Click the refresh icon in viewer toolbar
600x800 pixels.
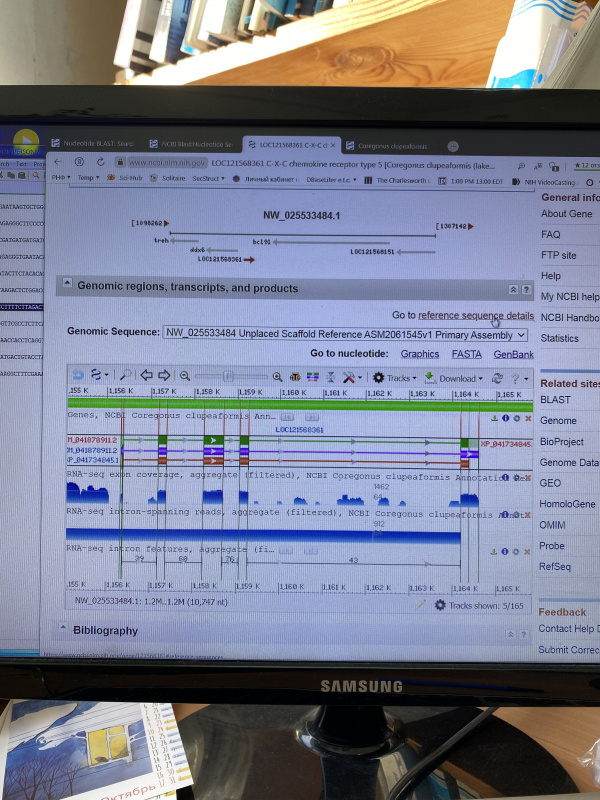pyautogui.click(x=497, y=378)
